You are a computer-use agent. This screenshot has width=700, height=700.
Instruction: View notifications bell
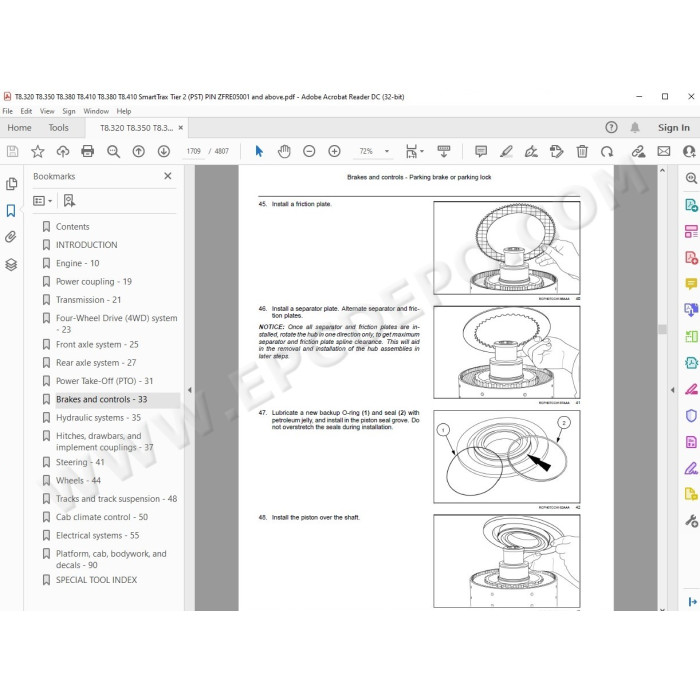[x=635, y=128]
